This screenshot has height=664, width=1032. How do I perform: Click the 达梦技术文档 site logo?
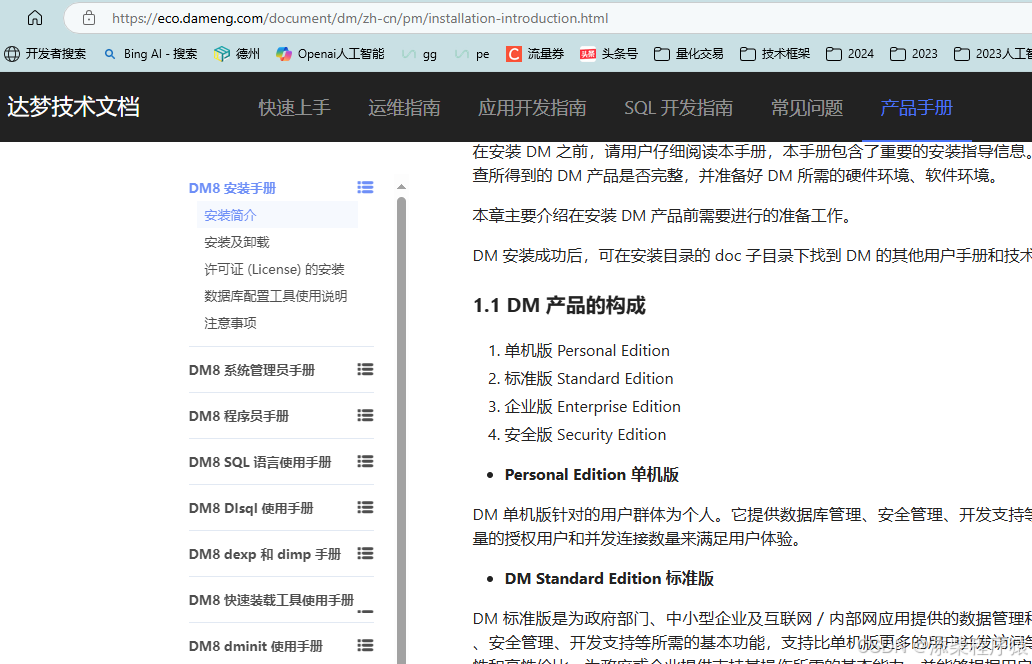click(x=73, y=107)
